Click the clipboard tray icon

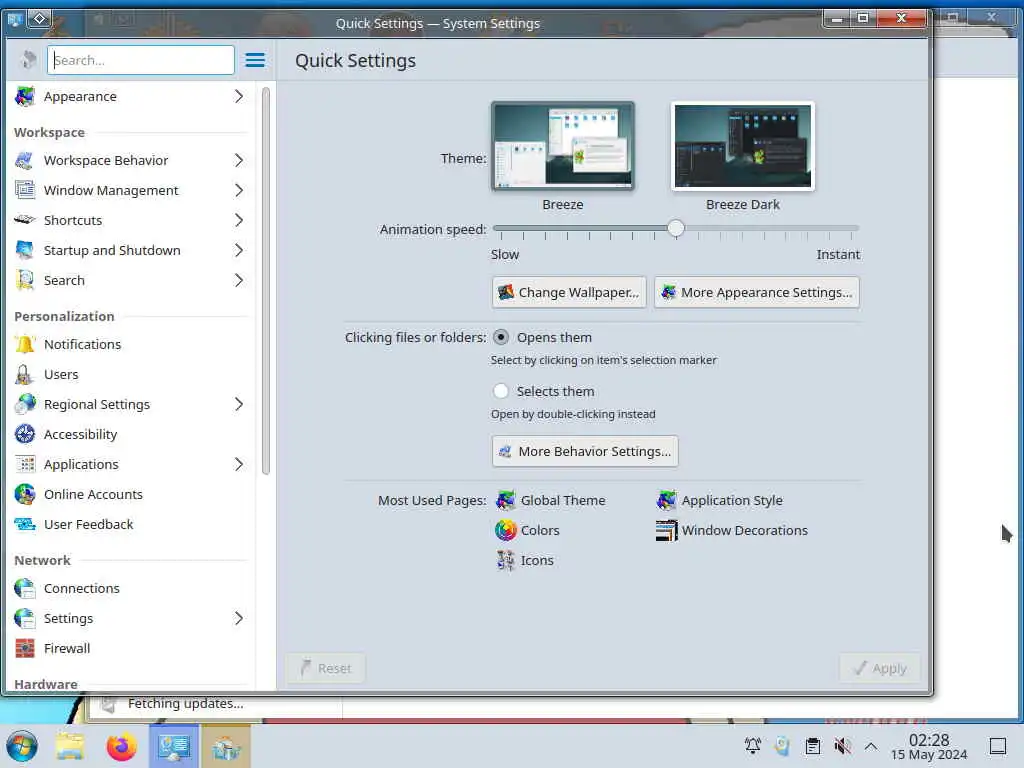point(812,746)
